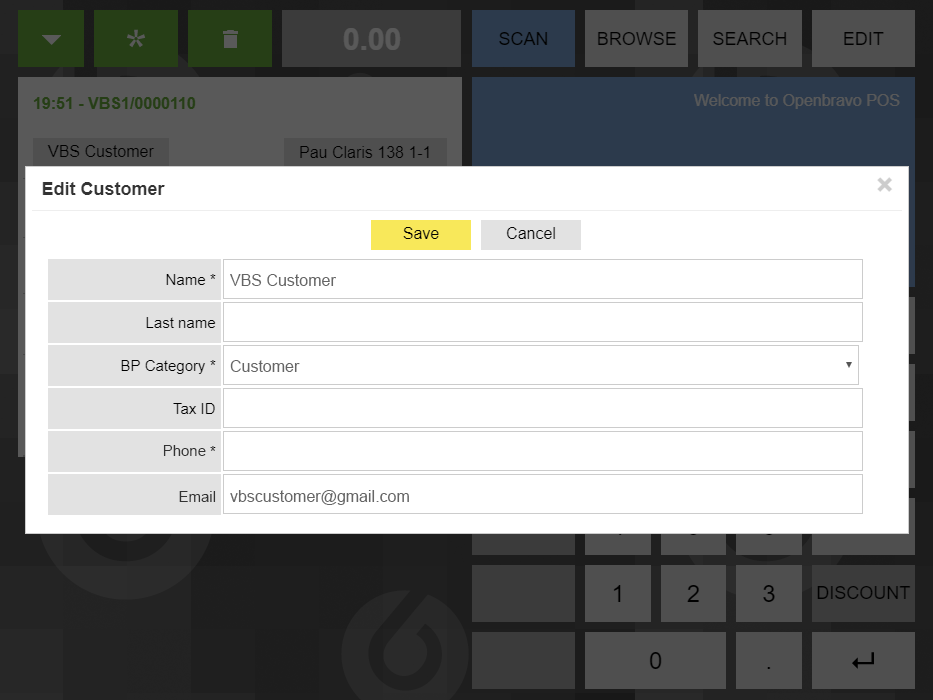The width and height of the screenshot is (933, 700).
Task: Click the Name input field
Action: click(543, 279)
